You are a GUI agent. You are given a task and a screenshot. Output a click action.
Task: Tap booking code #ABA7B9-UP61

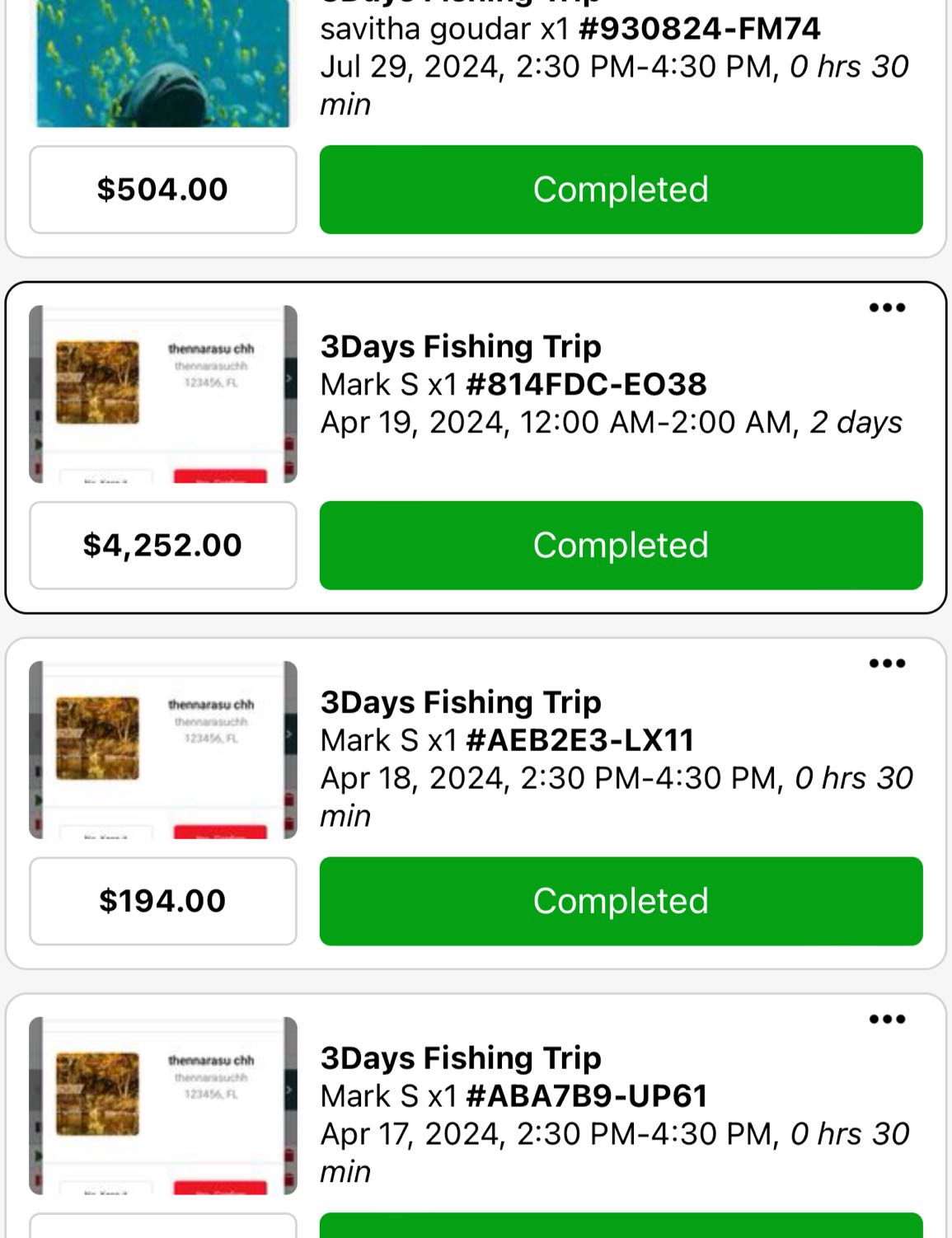(586, 1096)
